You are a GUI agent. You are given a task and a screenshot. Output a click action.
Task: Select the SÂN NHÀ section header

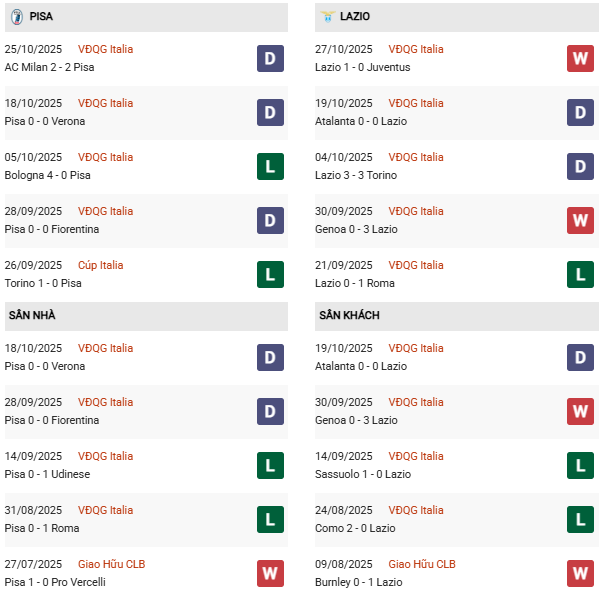coord(32,316)
